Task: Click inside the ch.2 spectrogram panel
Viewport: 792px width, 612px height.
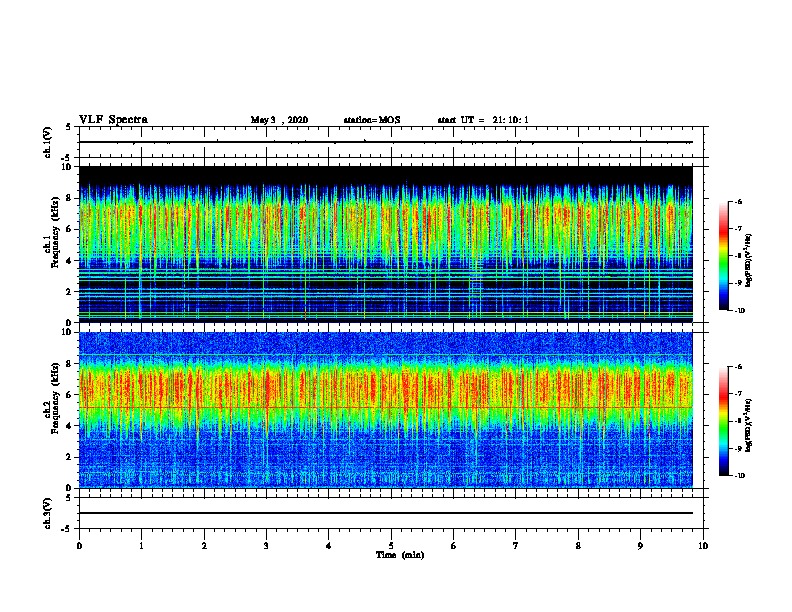Action: point(386,410)
